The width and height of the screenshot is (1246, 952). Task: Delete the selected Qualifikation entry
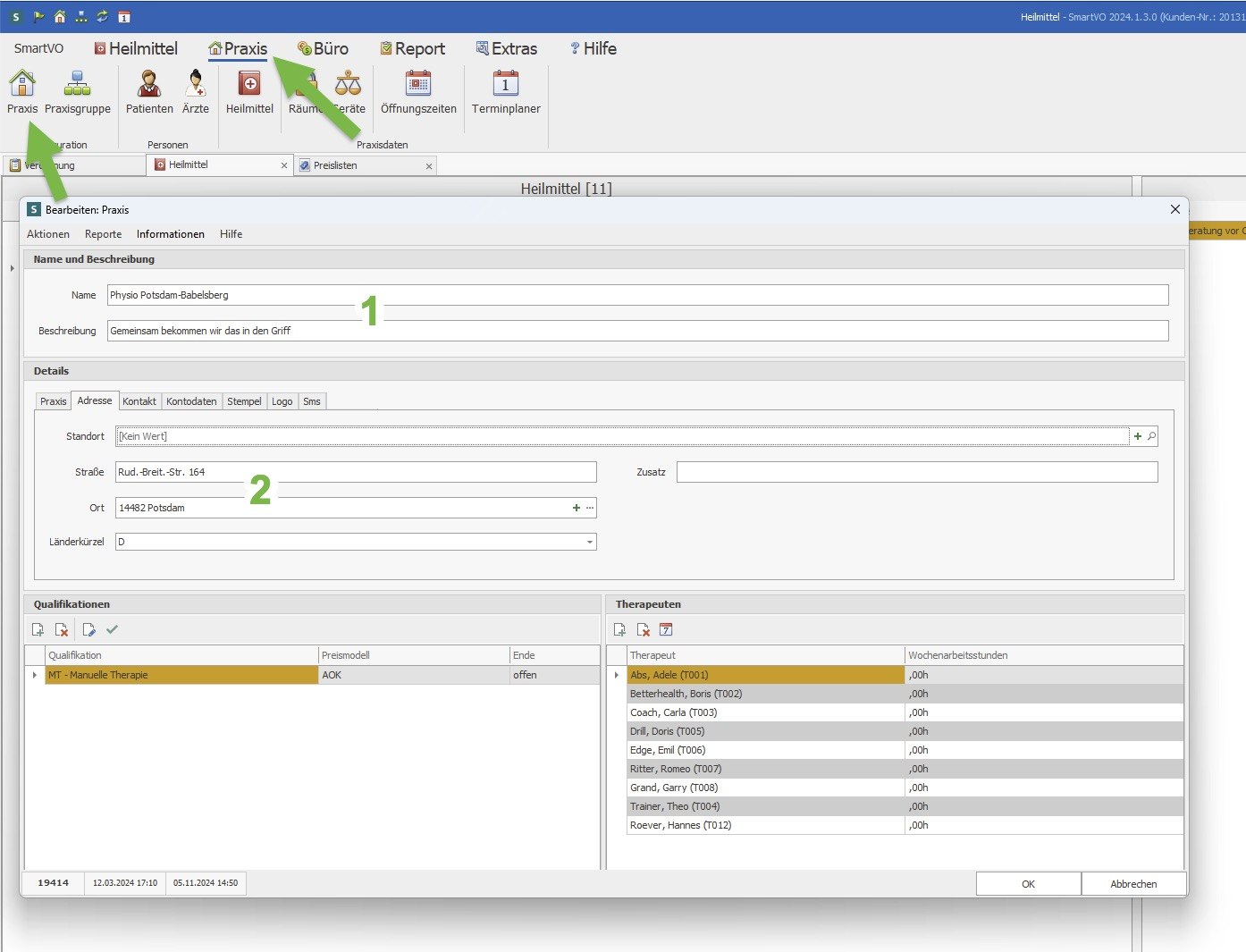coord(62,630)
